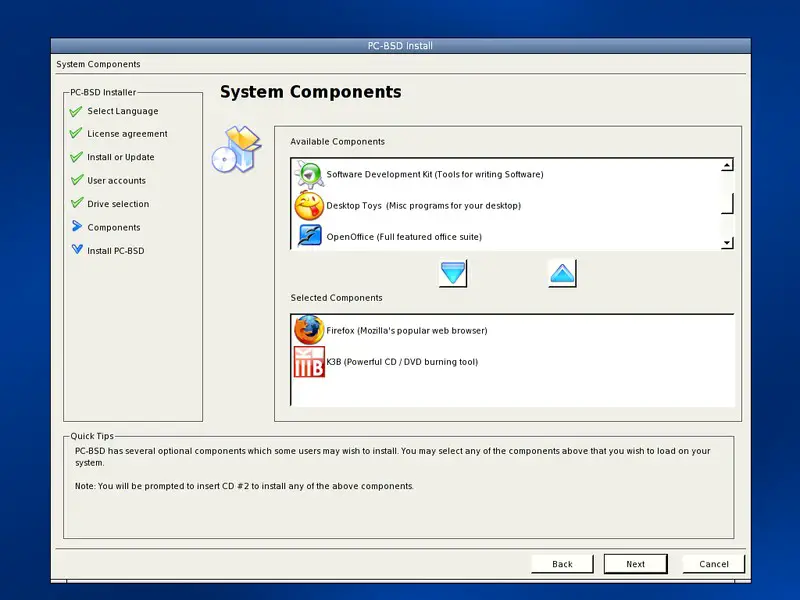800x600 pixels.
Task: Click blue arrow icon beside Components
Action: point(77,226)
